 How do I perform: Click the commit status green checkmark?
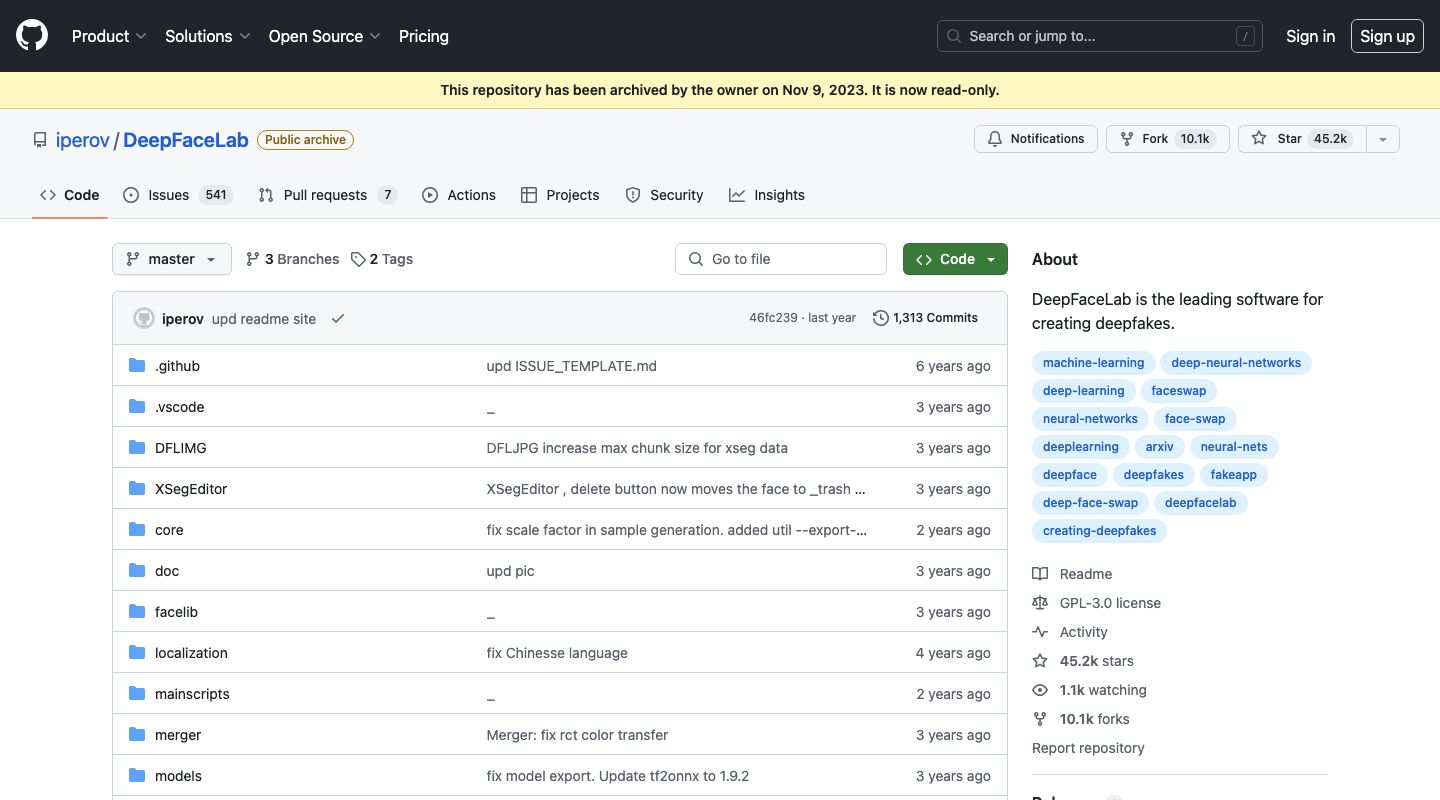point(338,318)
